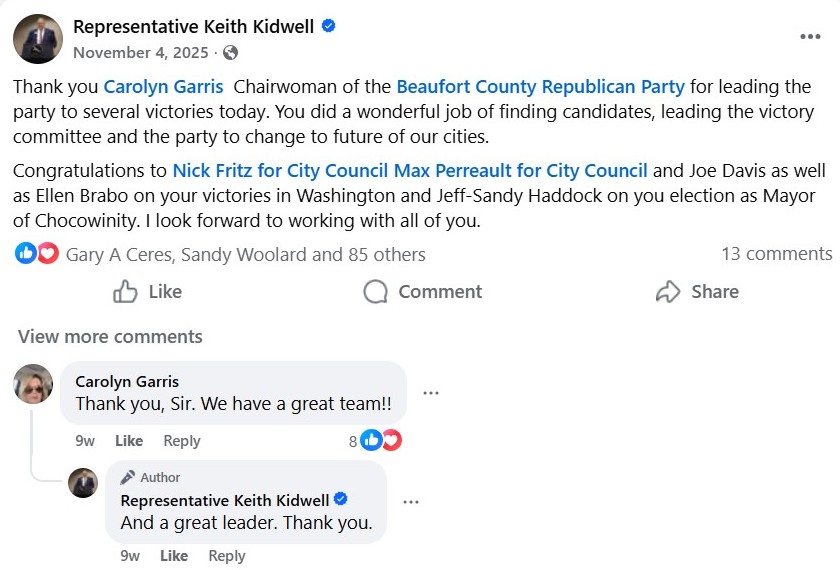Viewport: 840px width, 570px height.
Task: Open Keith Kidwell's profile picture at post top
Action: 38,39
